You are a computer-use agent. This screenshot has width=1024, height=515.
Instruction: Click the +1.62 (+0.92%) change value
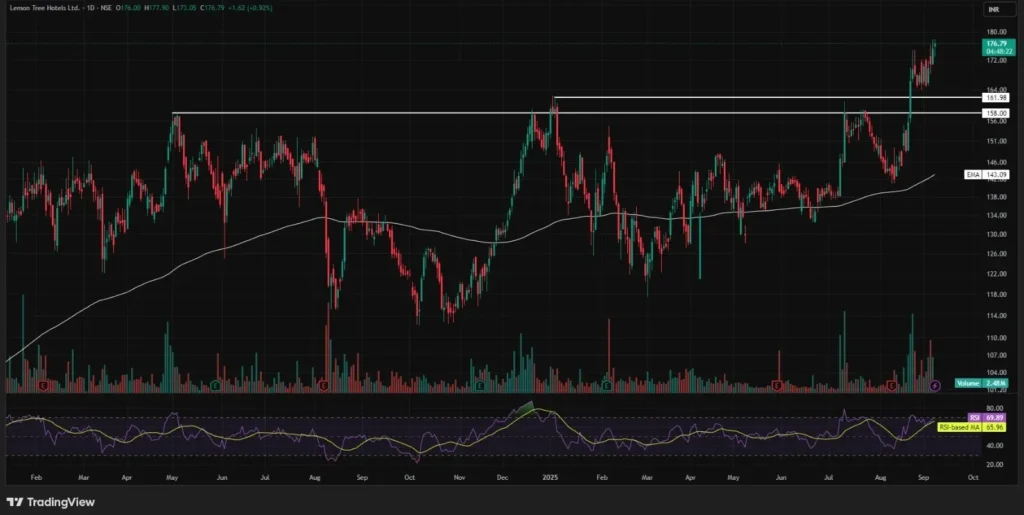click(x=249, y=8)
